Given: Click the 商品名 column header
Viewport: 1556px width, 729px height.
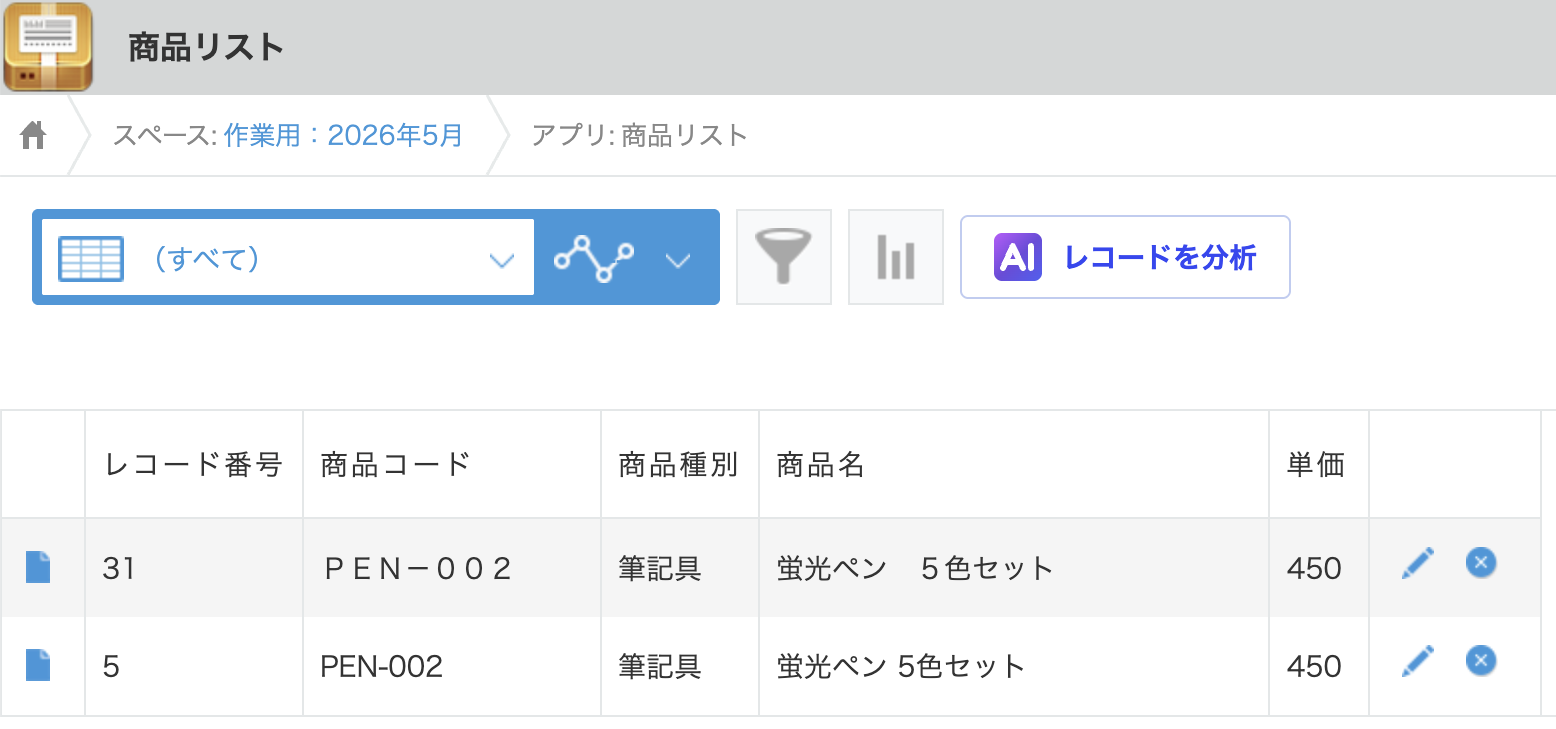Looking at the screenshot, I should [1014, 464].
